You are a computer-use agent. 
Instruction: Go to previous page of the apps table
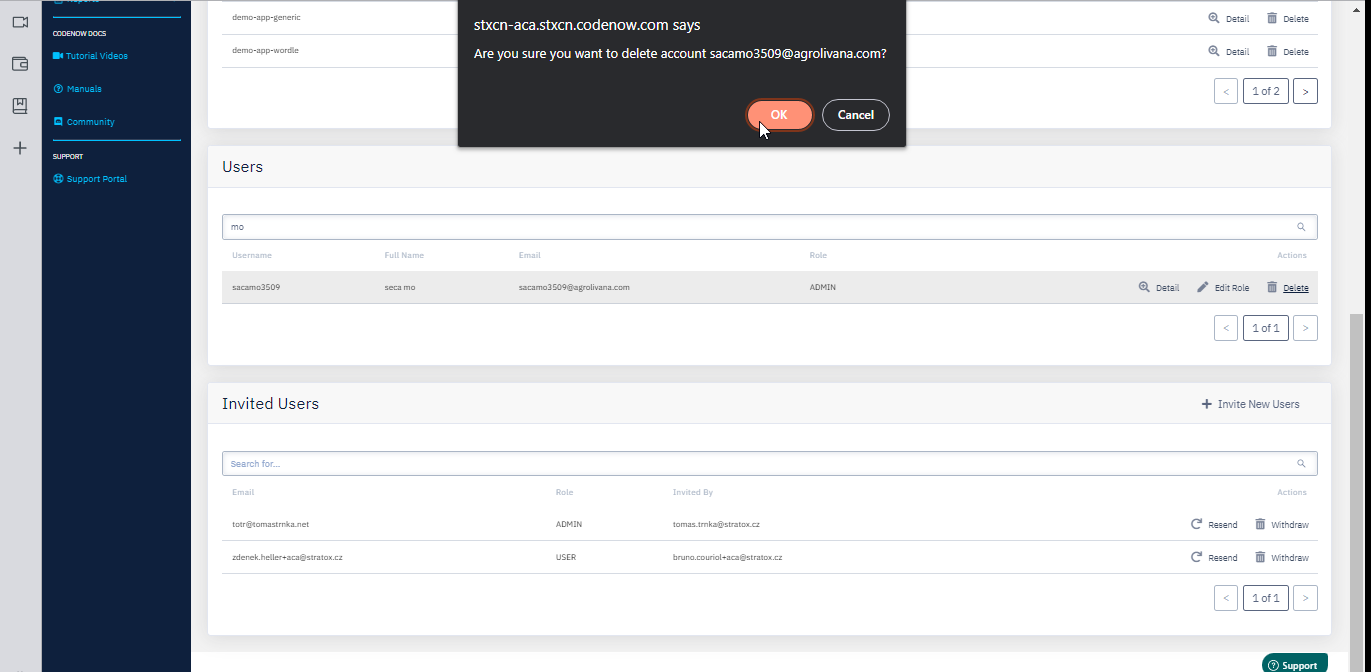coord(1226,91)
